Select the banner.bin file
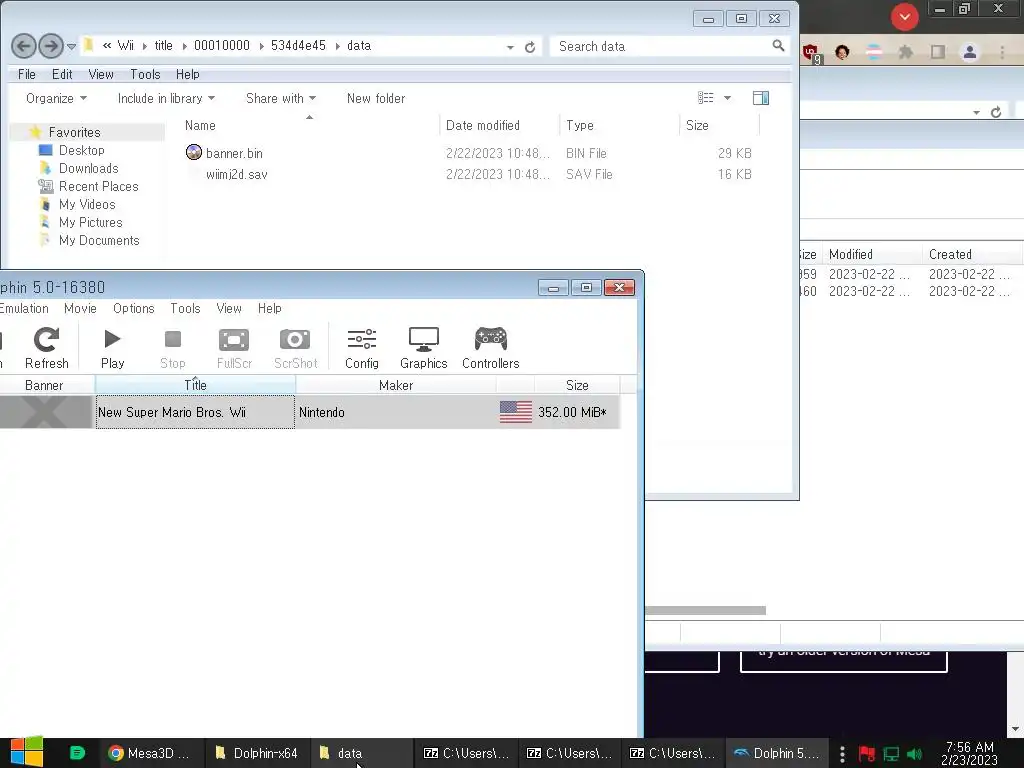Screen dimensions: 1024x768 pyautogui.click(x=234, y=153)
